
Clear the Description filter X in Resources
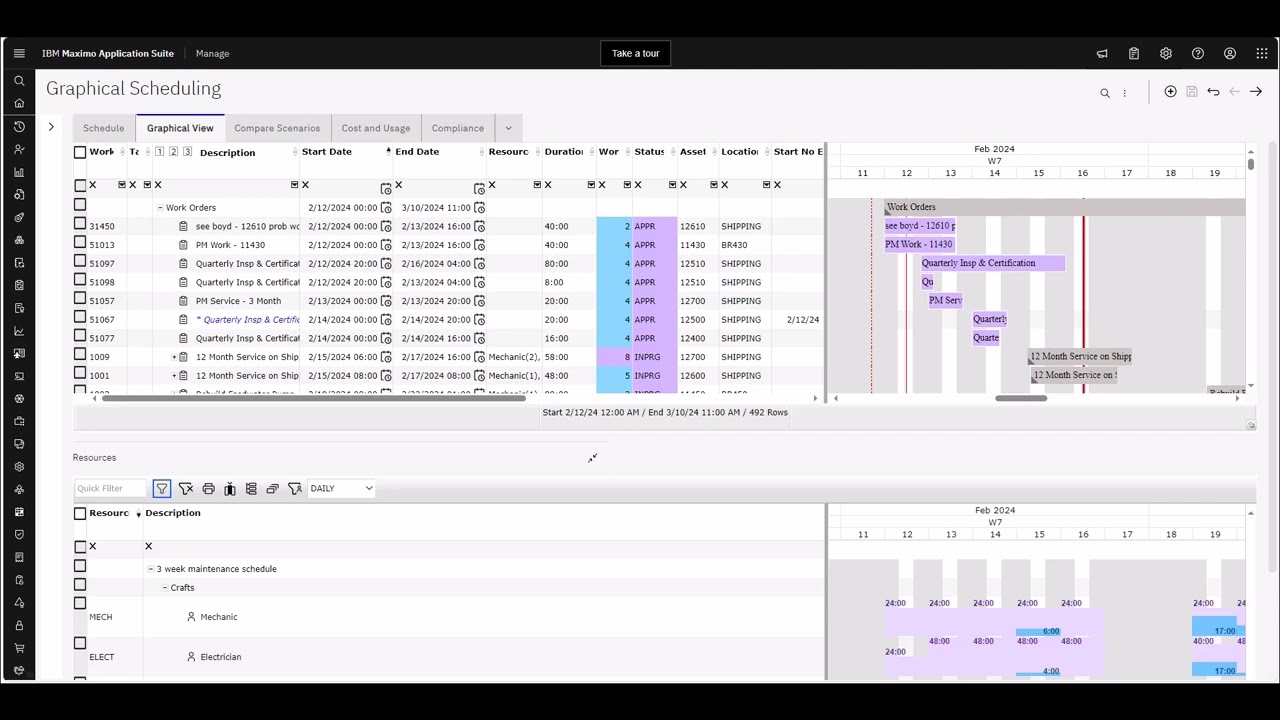coord(148,546)
